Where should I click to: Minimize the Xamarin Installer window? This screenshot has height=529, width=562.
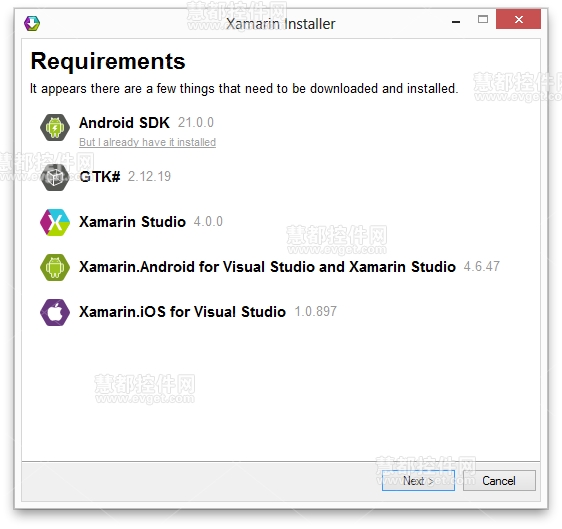(x=456, y=22)
